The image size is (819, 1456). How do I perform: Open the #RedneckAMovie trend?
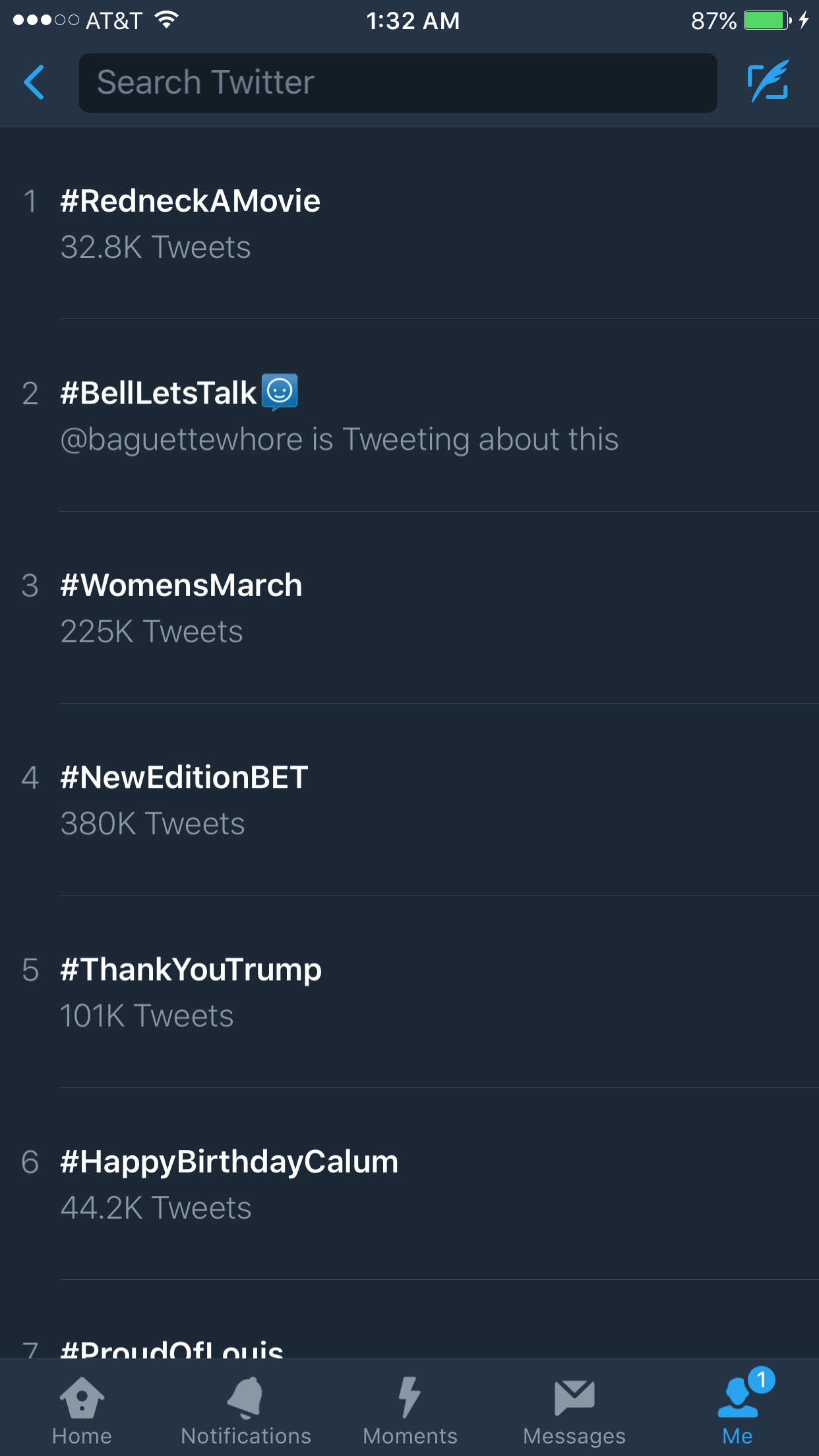[x=191, y=201]
